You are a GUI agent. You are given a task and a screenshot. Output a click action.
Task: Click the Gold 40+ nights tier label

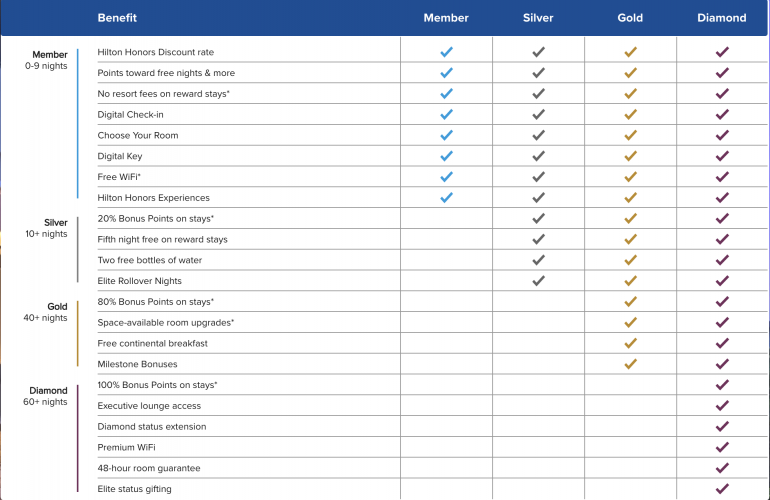pos(48,312)
